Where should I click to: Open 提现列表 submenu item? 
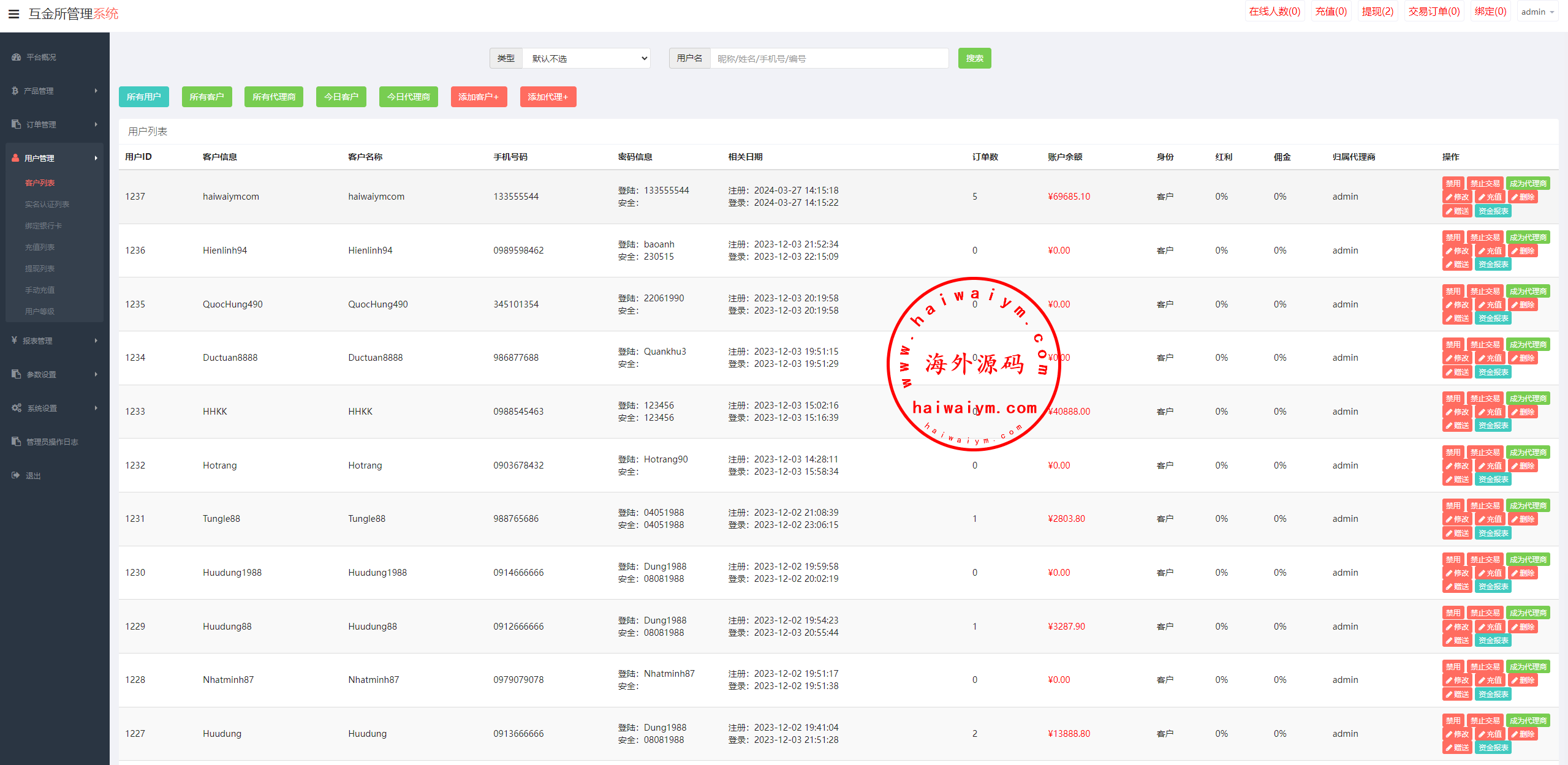[40, 268]
